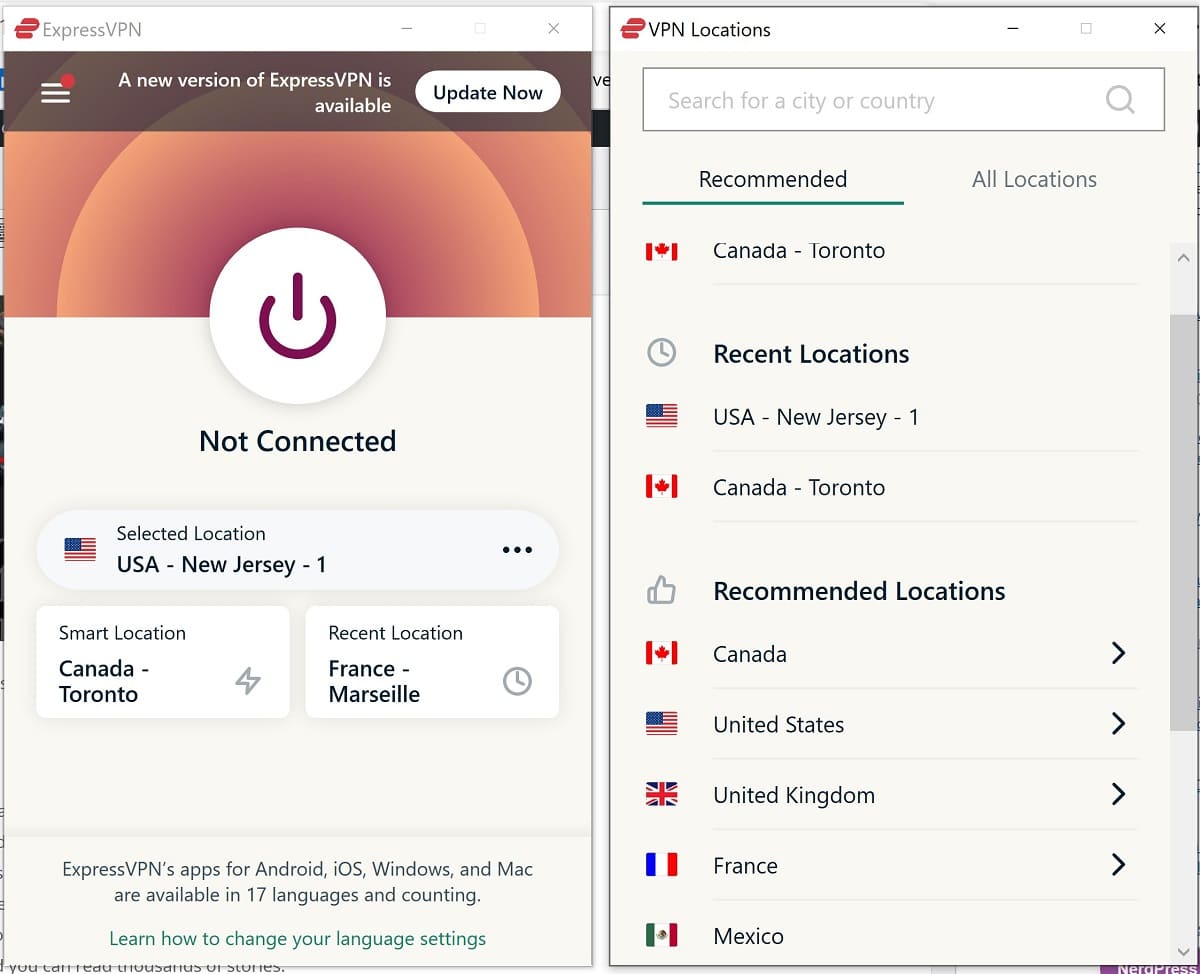
Task: Click the Canada flag in Recommended Locations
Action: (x=661, y=654)
